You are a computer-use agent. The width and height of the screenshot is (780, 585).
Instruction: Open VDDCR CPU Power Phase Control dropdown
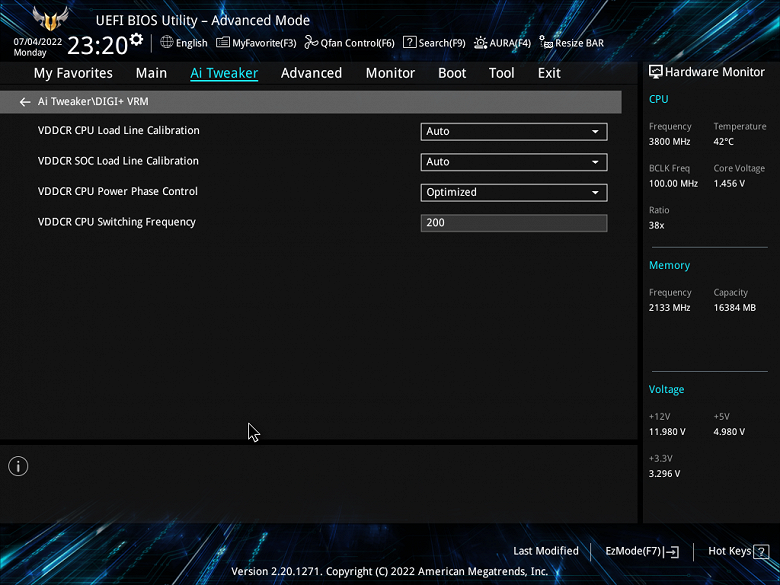[514, 193]
